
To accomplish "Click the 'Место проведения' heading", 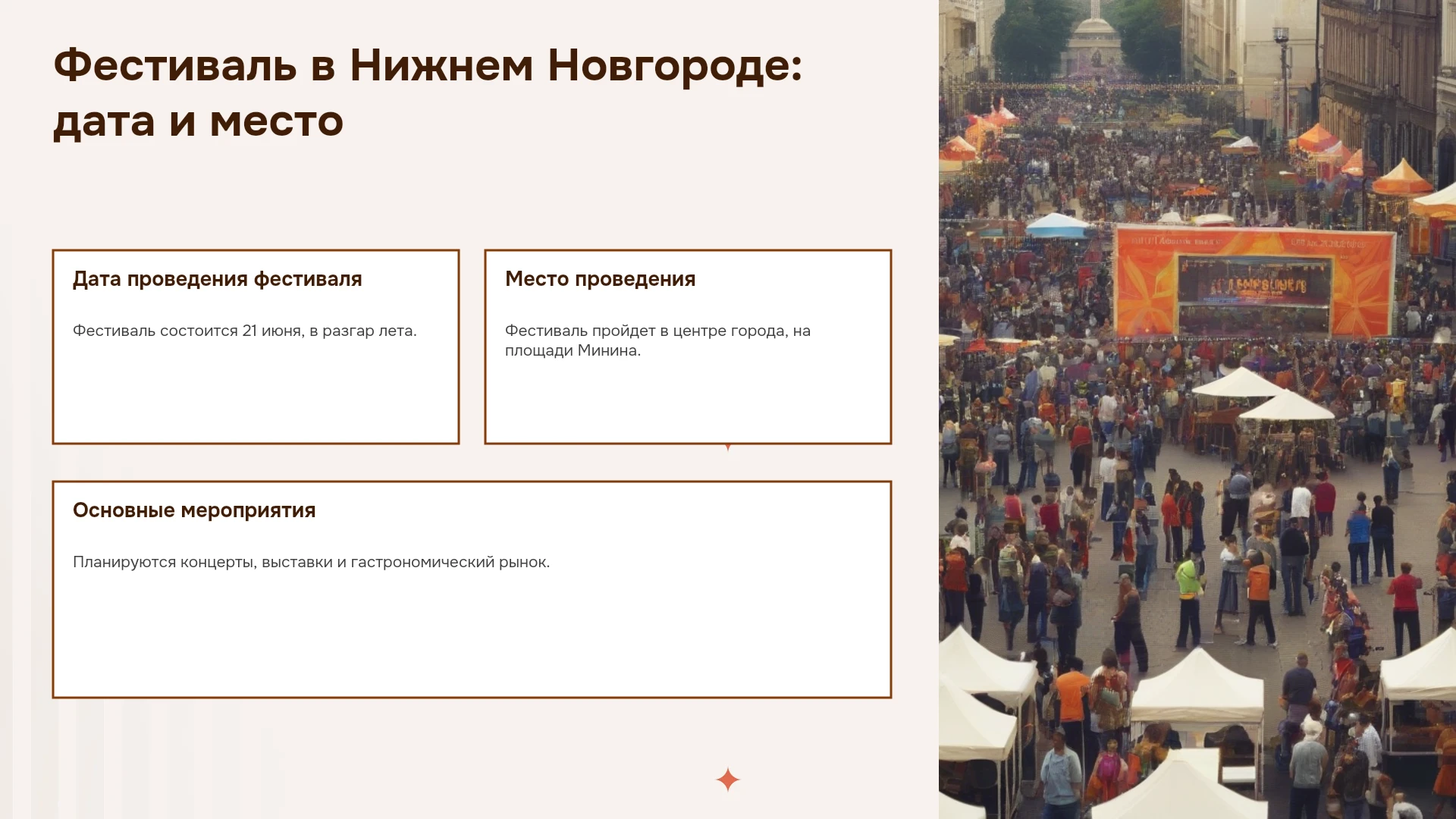I will [x=601, y=279].
